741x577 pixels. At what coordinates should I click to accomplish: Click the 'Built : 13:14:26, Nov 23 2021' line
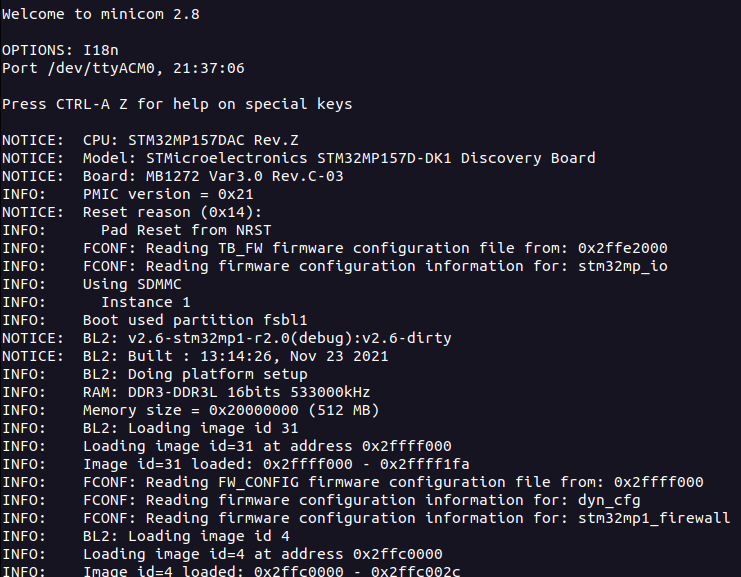point(195,356)
